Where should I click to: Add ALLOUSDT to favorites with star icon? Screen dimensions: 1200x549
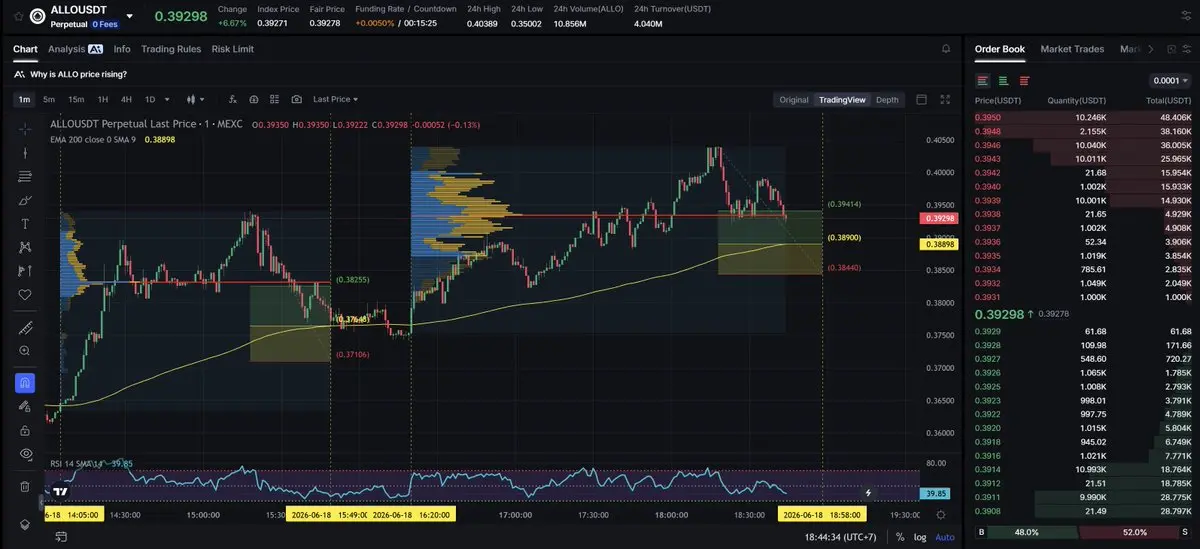coord(18,16)
